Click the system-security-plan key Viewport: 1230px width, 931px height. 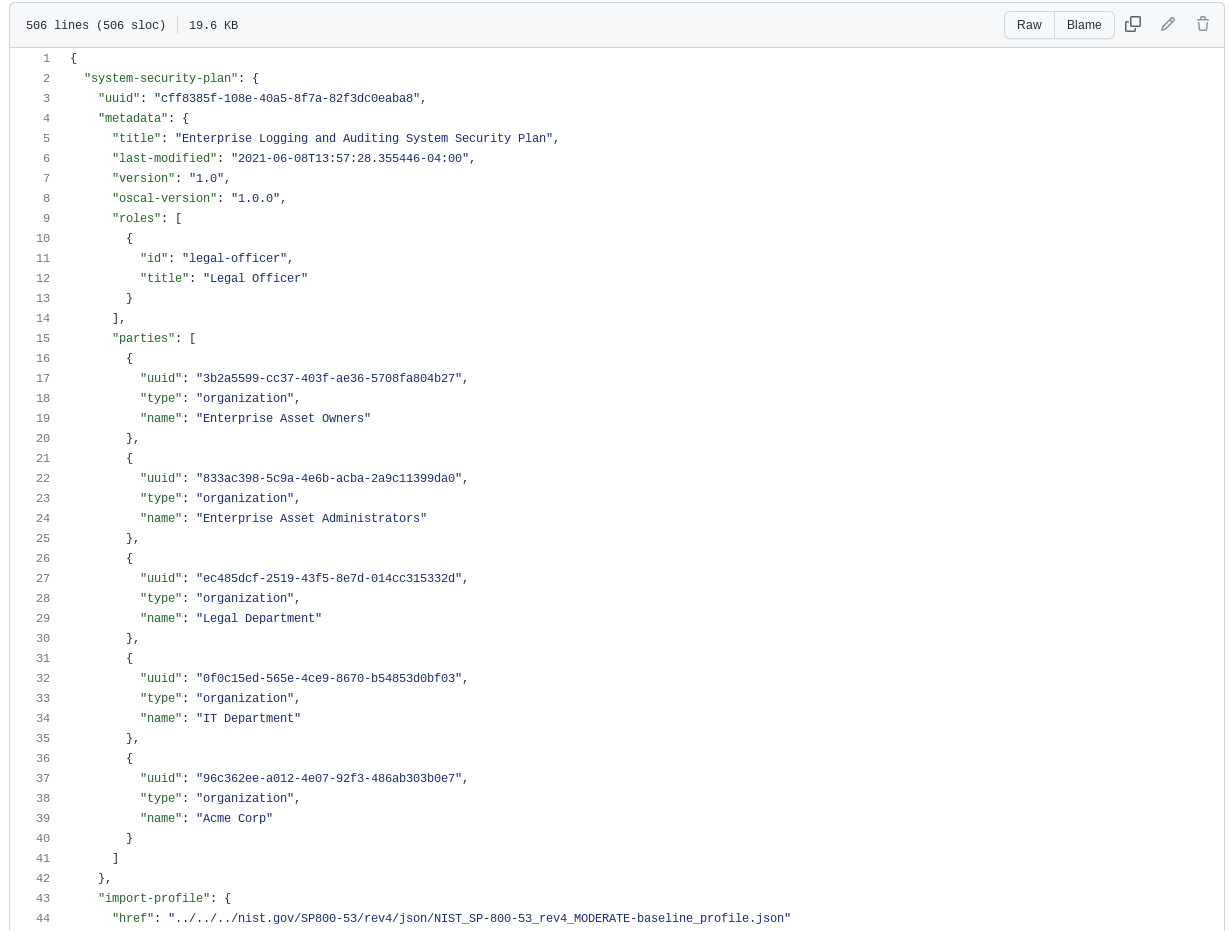click(160, 78)
